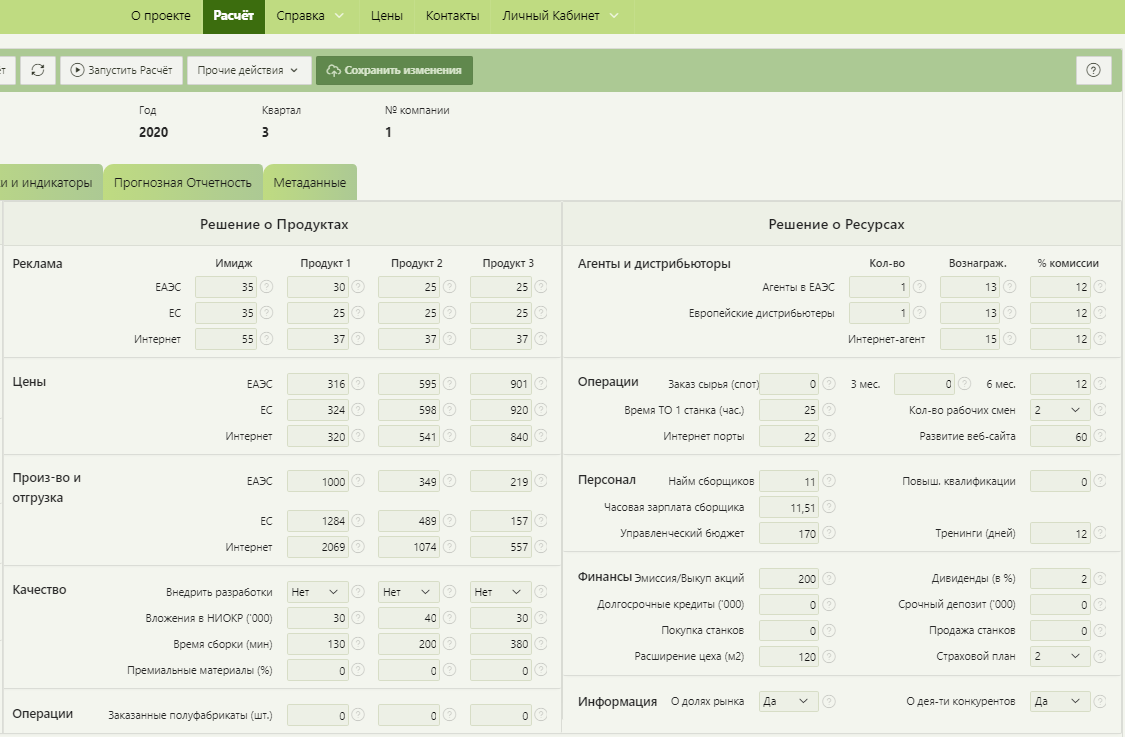The width and height of the screenshot is (1125, 737).
Task: Click help icon beside Страховой план dropdown
Action: coord(1101,656)
